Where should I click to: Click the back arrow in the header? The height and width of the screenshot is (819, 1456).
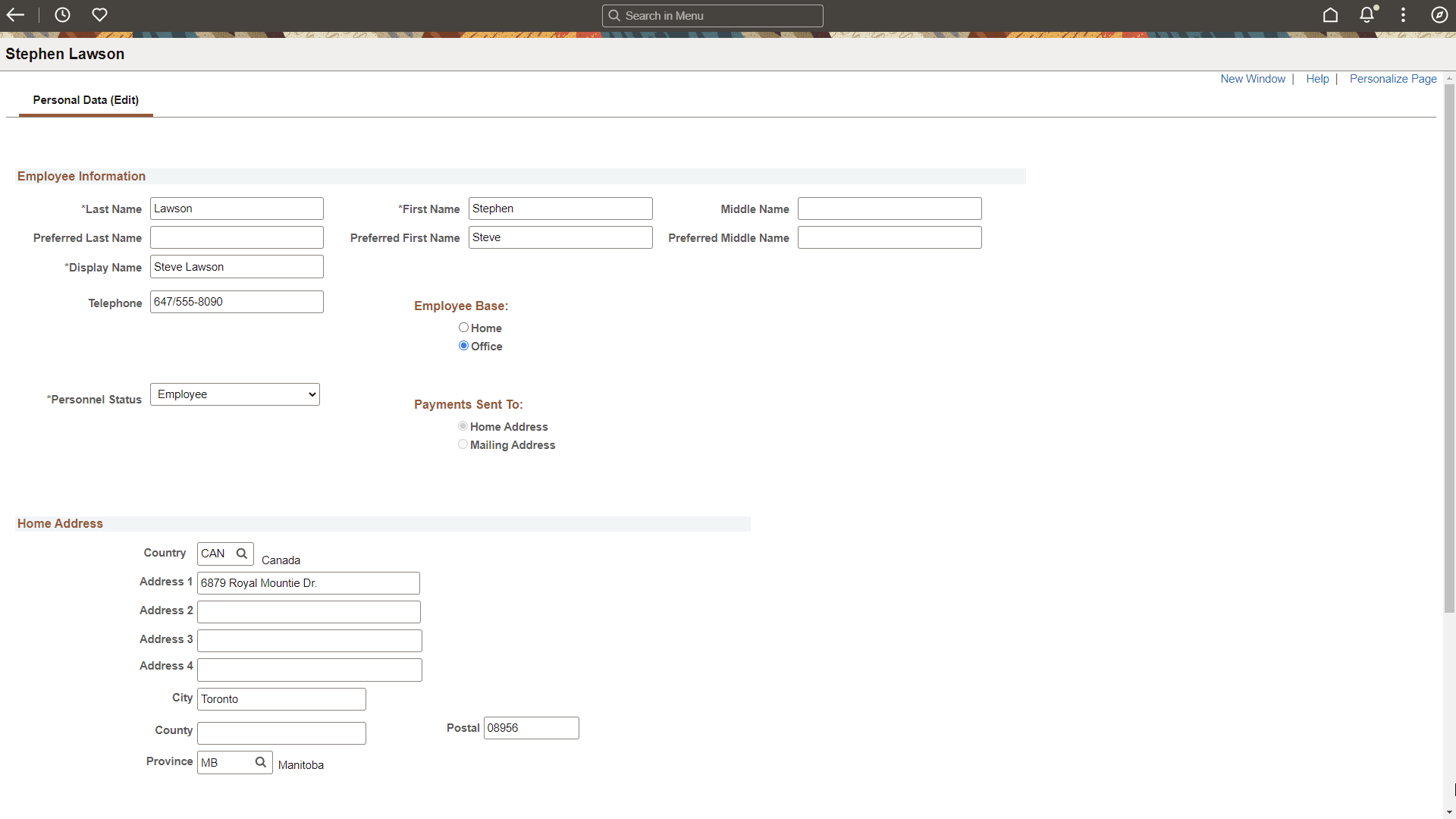pyautogui.click(x=15, y=15)
